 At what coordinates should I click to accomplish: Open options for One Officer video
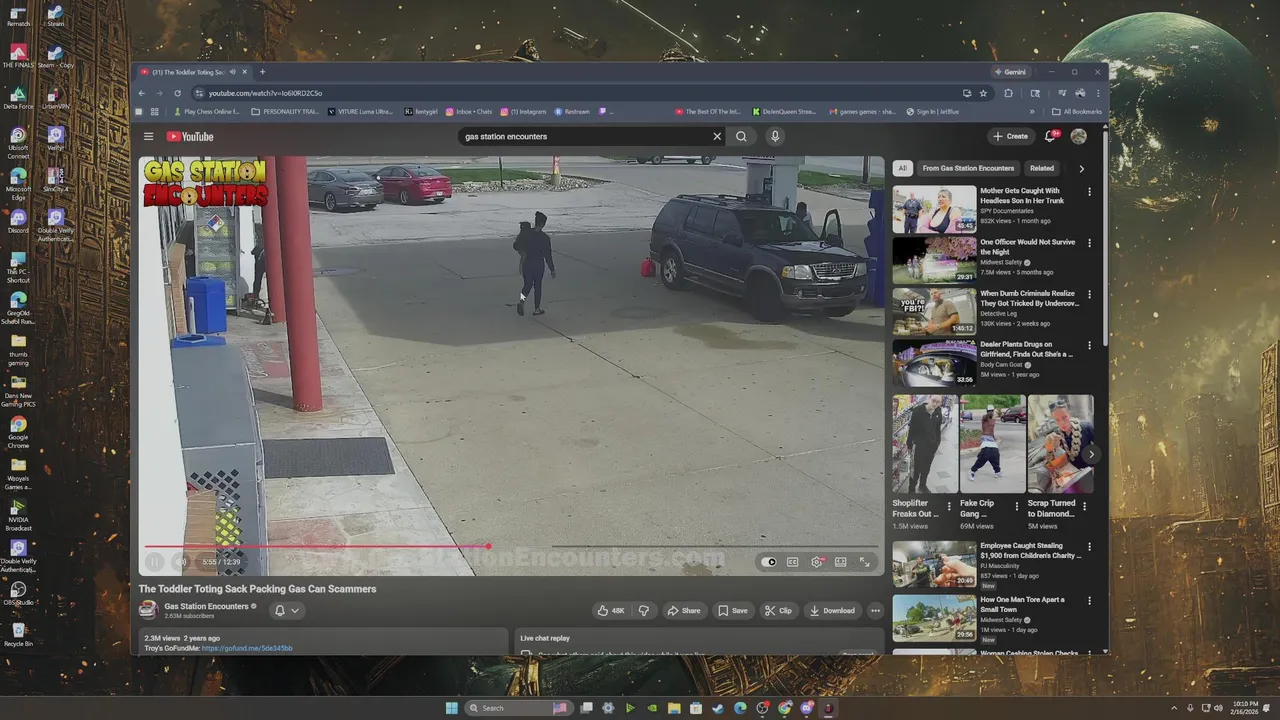[1090, 243]
